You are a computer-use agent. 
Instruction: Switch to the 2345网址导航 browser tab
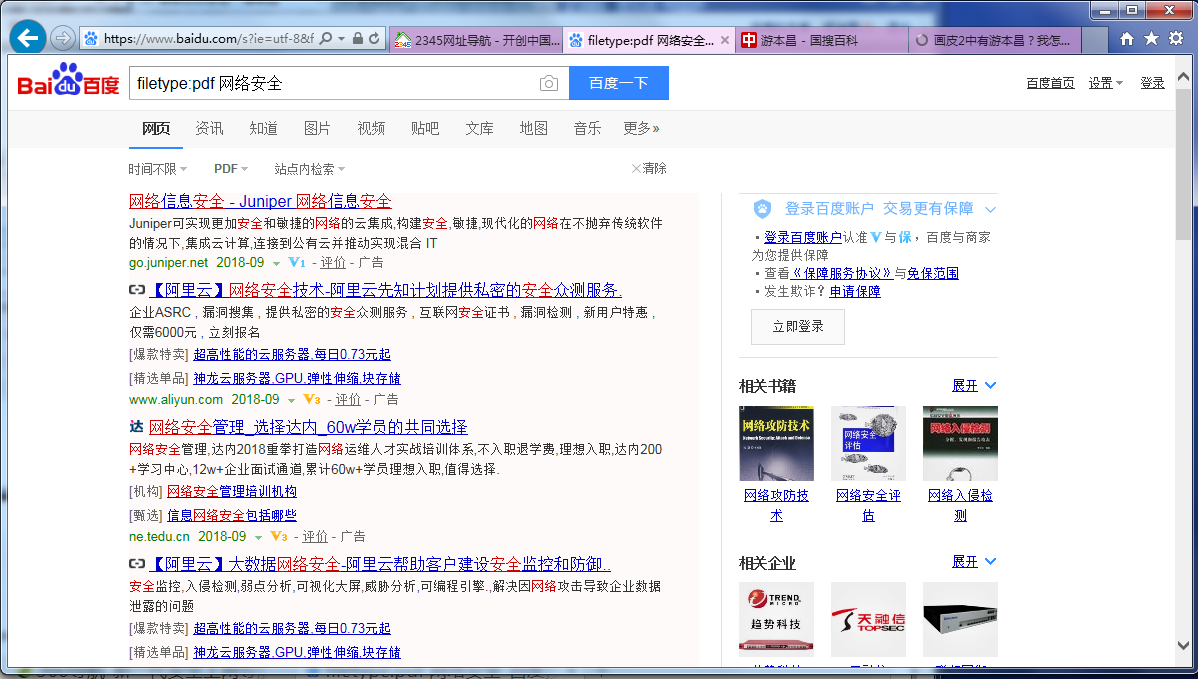pyautogui.click(x=476, y=40)
